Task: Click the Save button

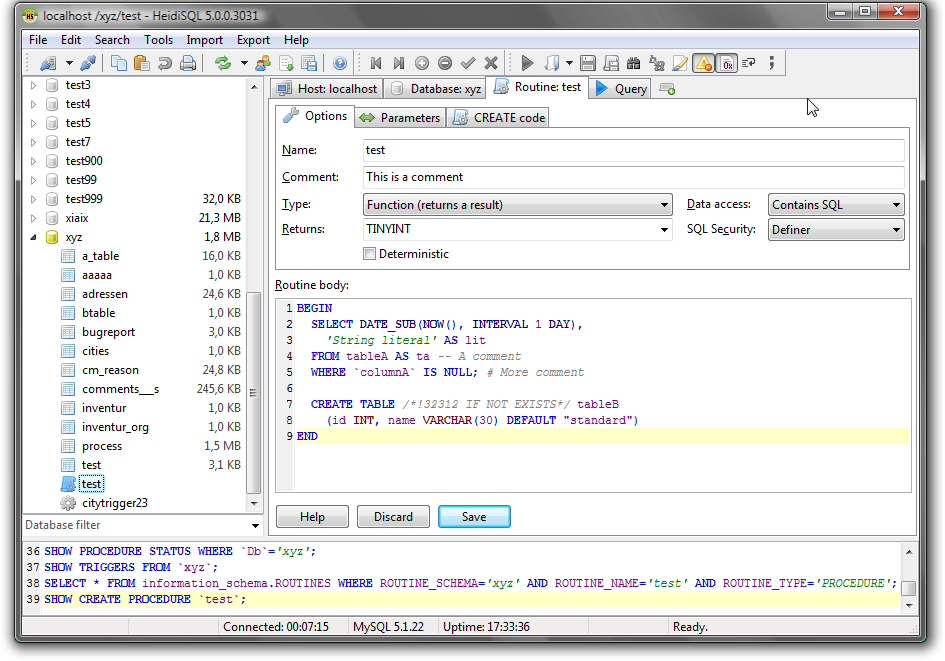Action: click(x=474, y=517)
